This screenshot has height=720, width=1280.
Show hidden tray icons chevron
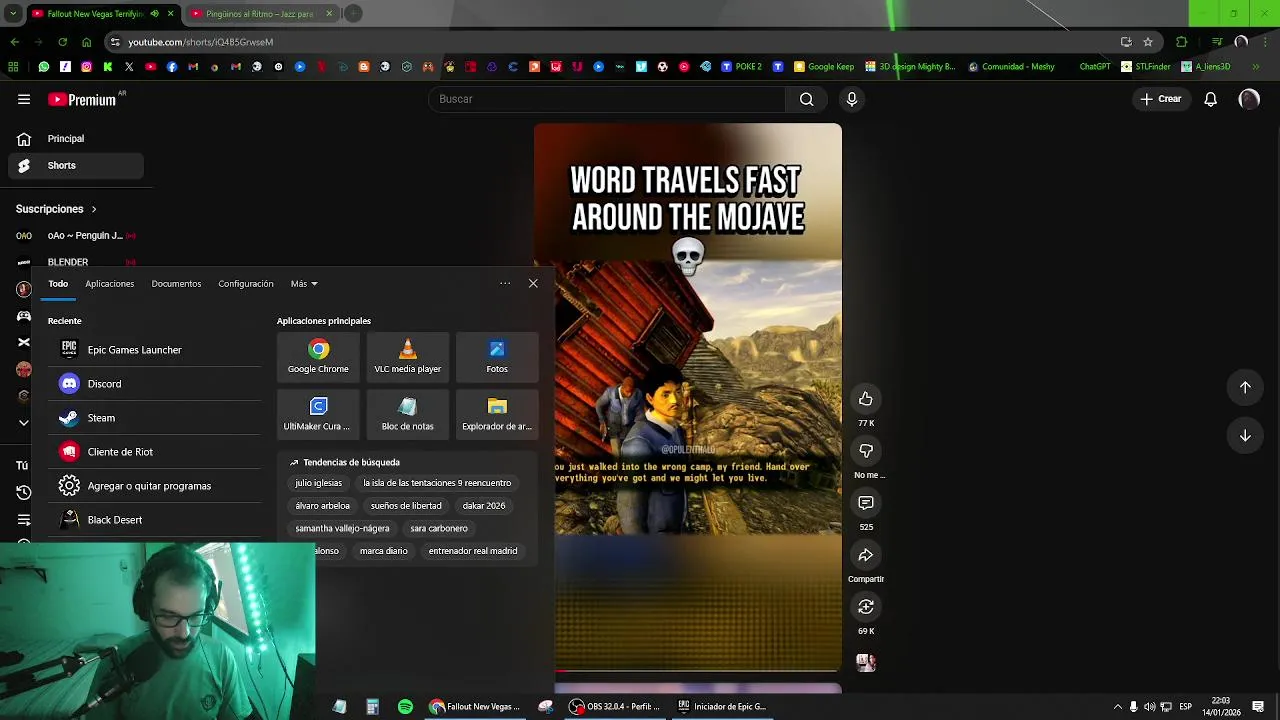(1118, 707)
